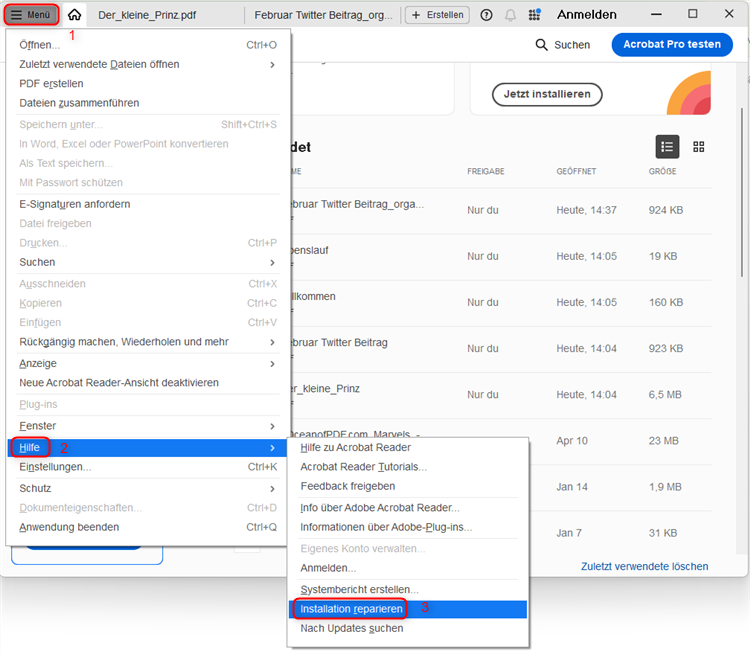Click the Suchen magnifier search icon
Image resolution: width=750 pixels, height=654 pixels.
tap(542, 45)
